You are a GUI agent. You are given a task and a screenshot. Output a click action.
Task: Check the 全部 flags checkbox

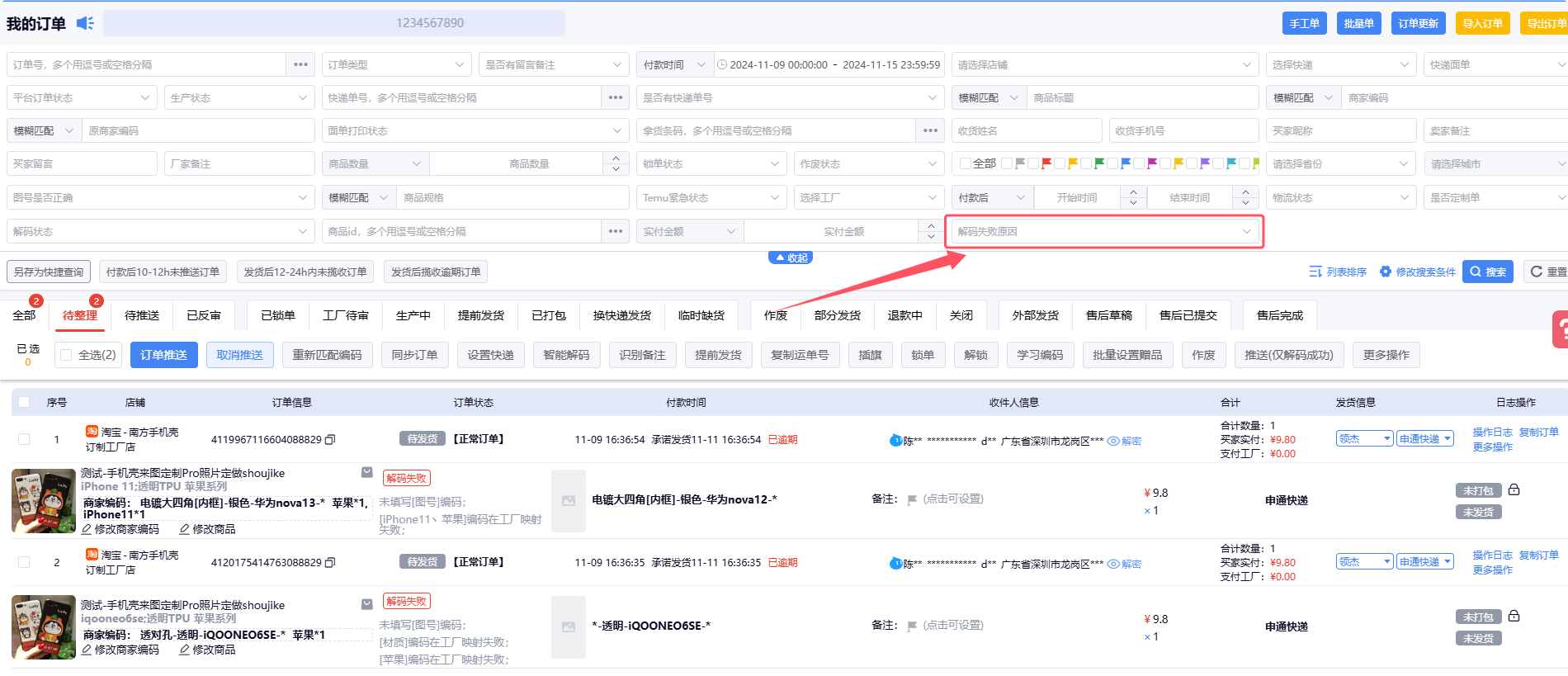965,163
